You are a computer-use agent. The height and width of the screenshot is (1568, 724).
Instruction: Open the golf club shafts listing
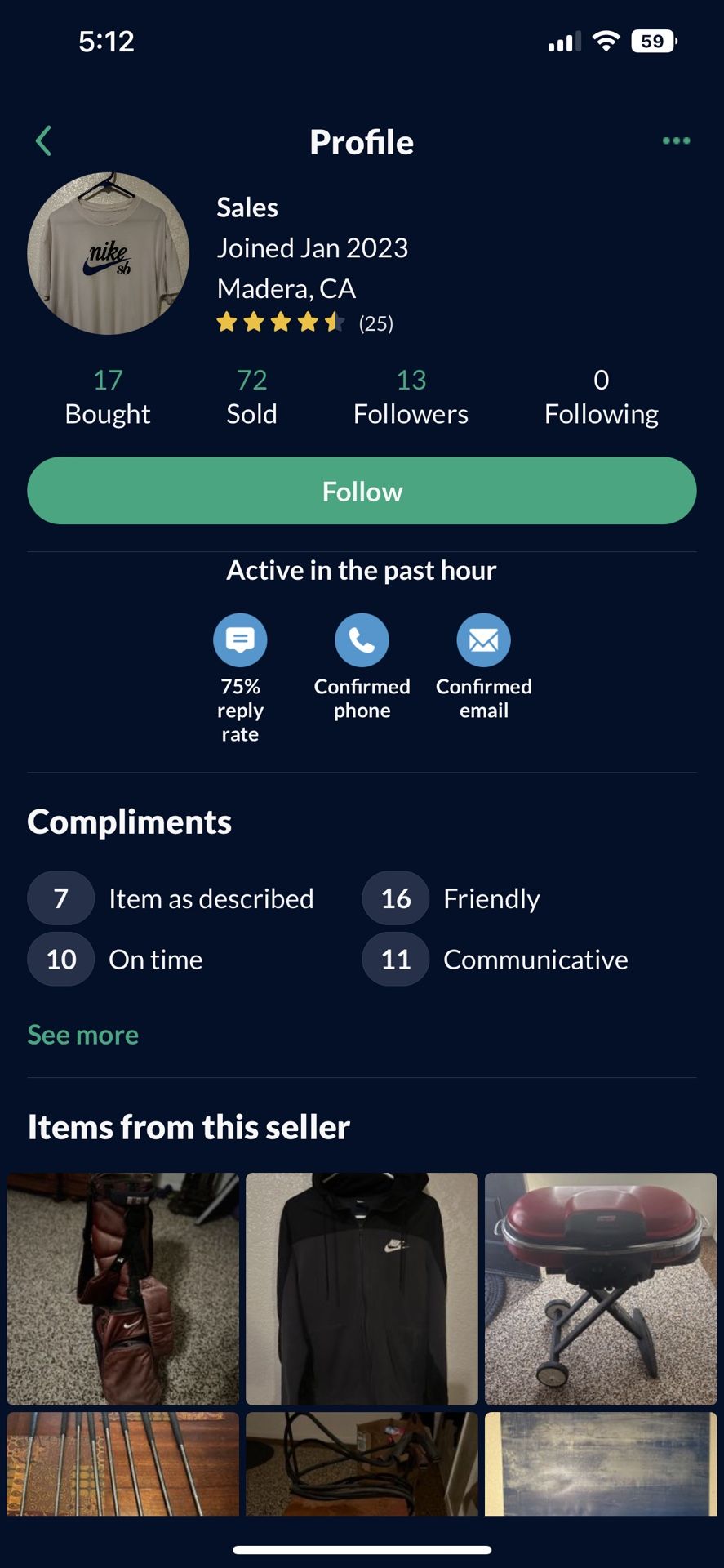click(123, 1463)
